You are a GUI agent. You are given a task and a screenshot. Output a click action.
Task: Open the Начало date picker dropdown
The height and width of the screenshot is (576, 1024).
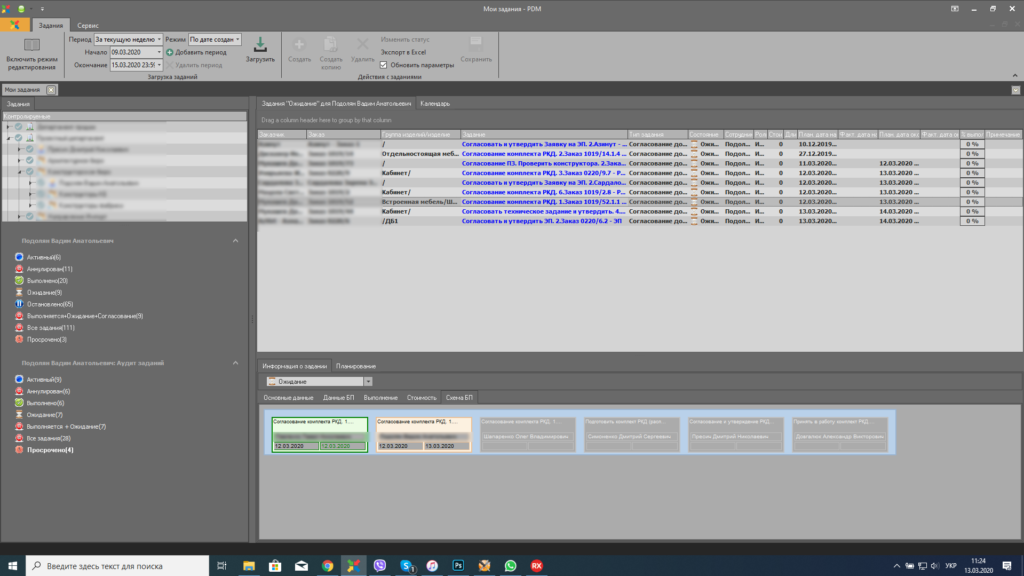click(159, 52)
